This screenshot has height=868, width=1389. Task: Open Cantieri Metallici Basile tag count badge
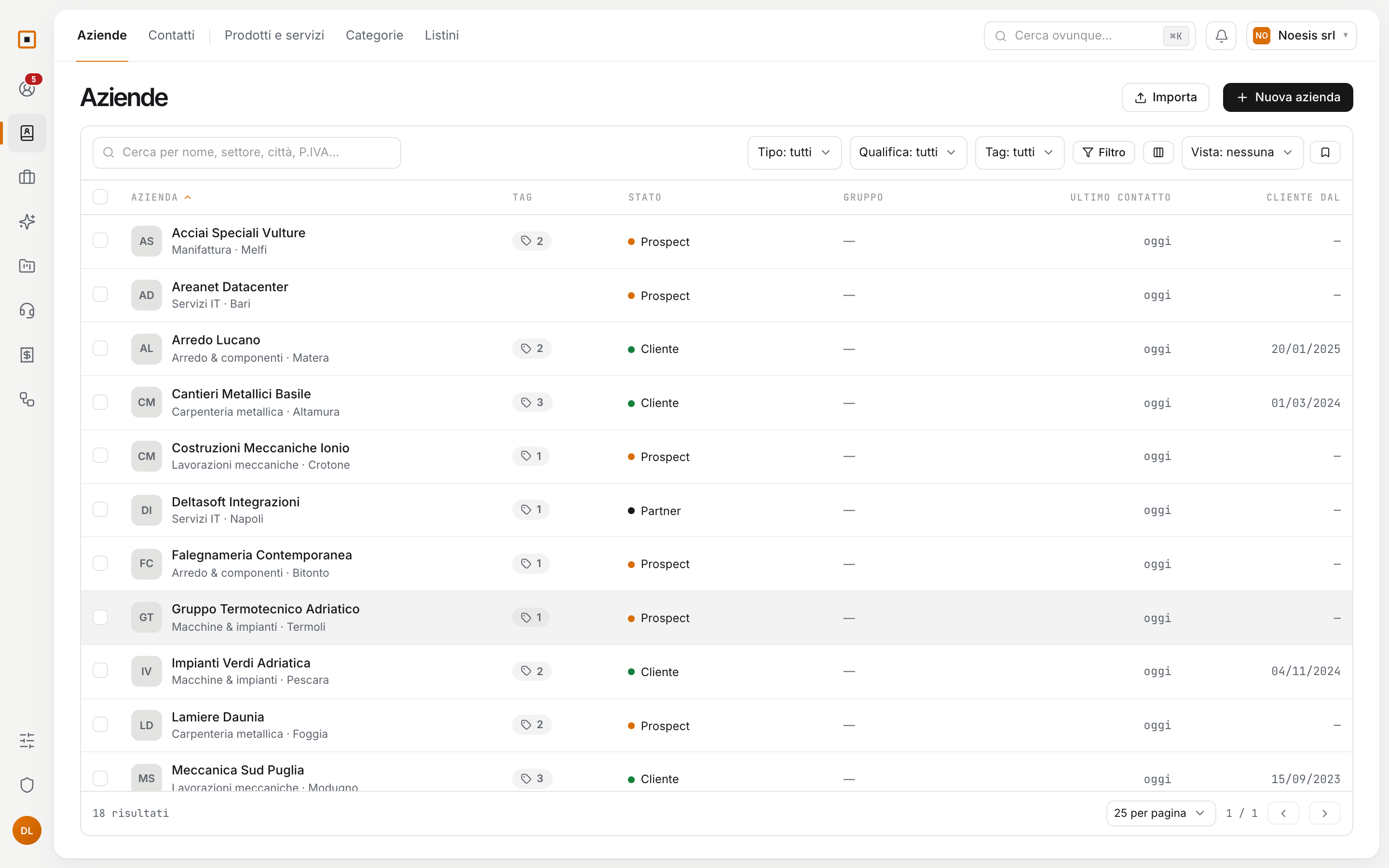(532, 403)
